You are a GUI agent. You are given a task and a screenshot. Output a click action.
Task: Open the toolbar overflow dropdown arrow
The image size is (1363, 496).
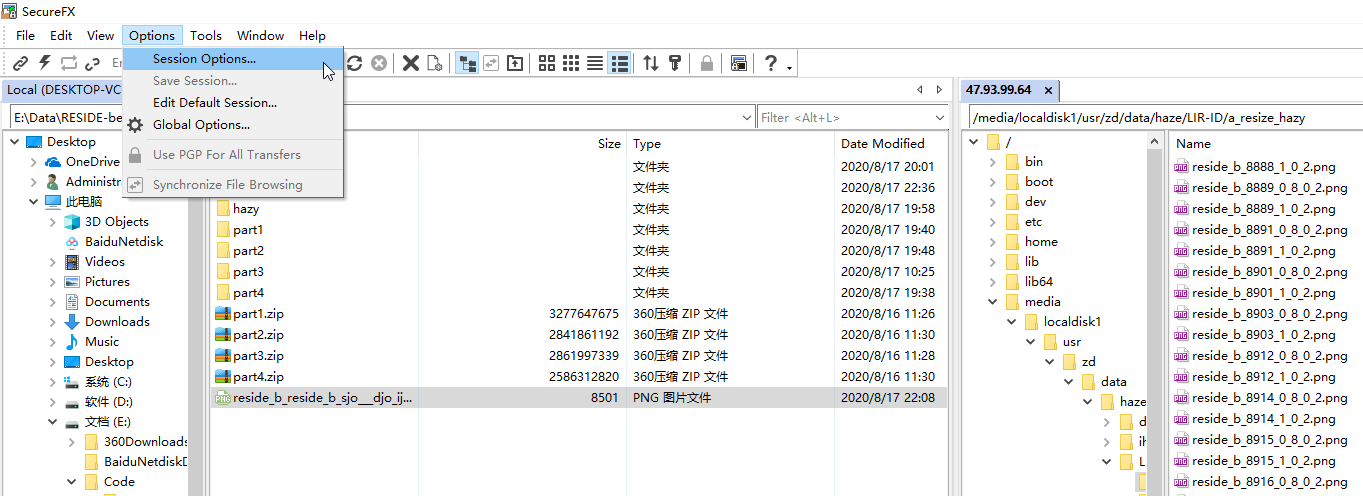click(x=790, y=67)
